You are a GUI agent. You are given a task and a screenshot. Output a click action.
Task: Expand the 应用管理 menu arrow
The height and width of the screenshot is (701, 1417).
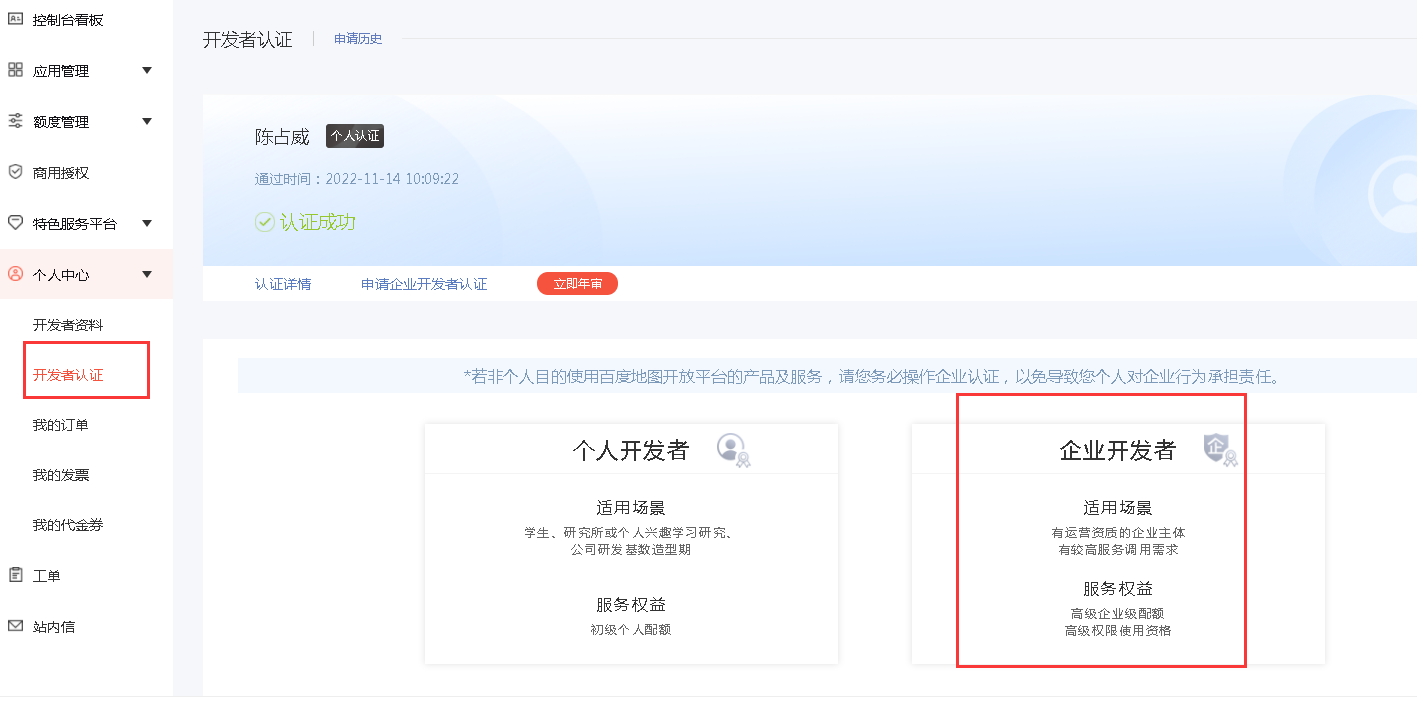pyautogui.click(x=147, y=70)
